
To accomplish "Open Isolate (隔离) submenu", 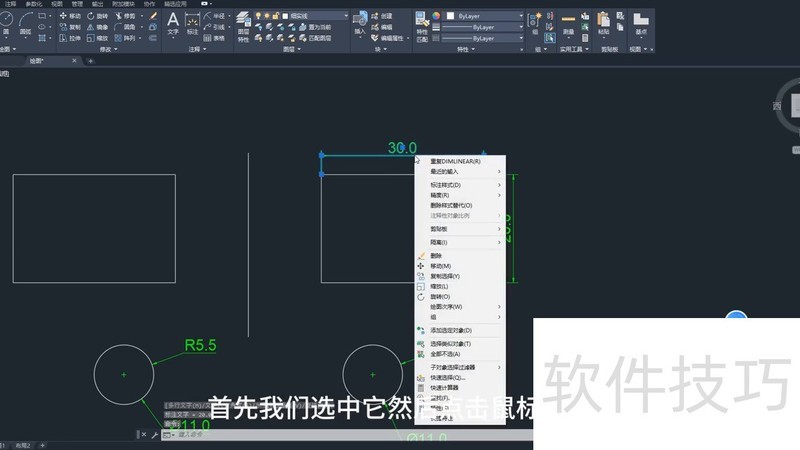I will click(x=460, y=242).
